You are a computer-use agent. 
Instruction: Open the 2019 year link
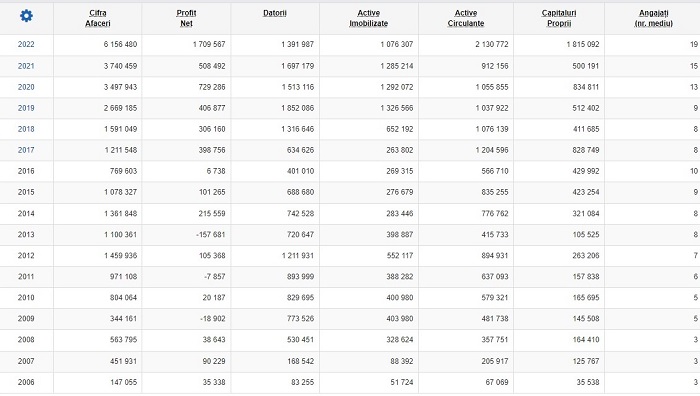(26, 108)
